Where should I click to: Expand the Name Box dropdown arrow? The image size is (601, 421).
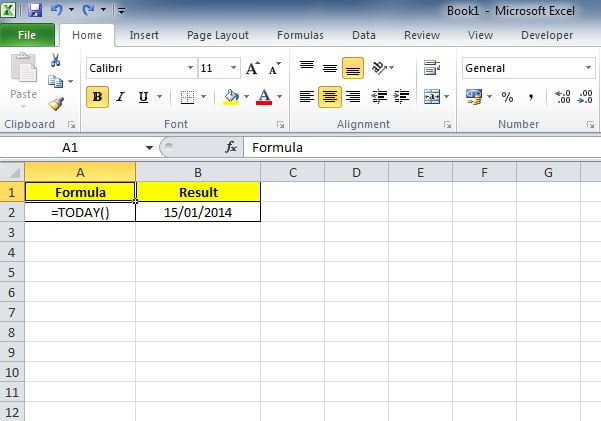tap(149, 148)
